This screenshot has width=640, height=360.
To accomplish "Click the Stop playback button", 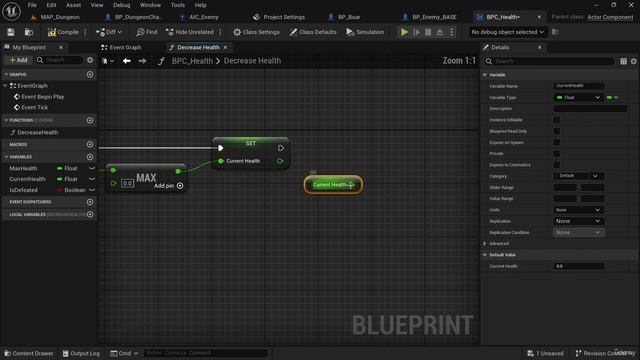I will point(428,32).
